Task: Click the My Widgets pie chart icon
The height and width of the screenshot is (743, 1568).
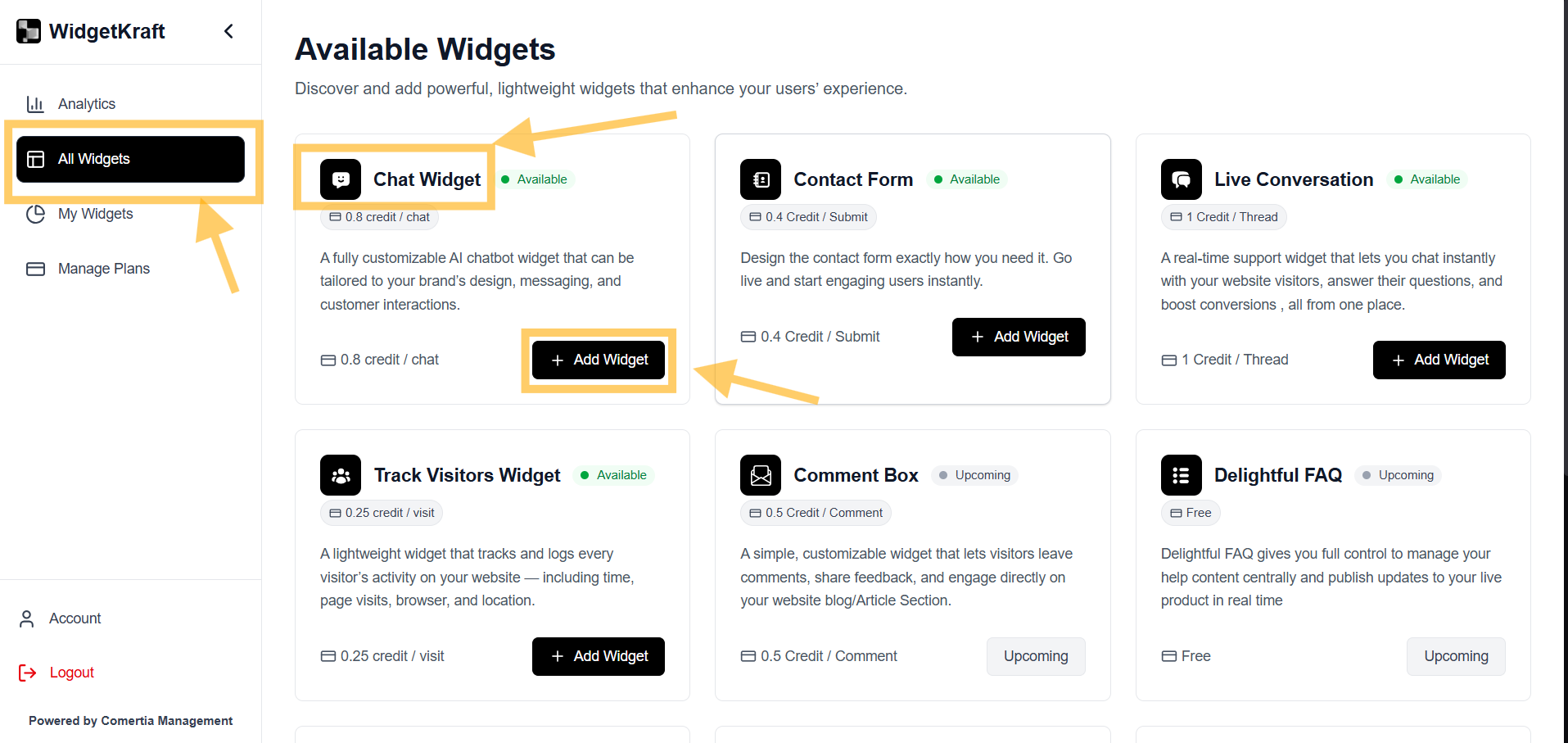Action: point(36,214)
